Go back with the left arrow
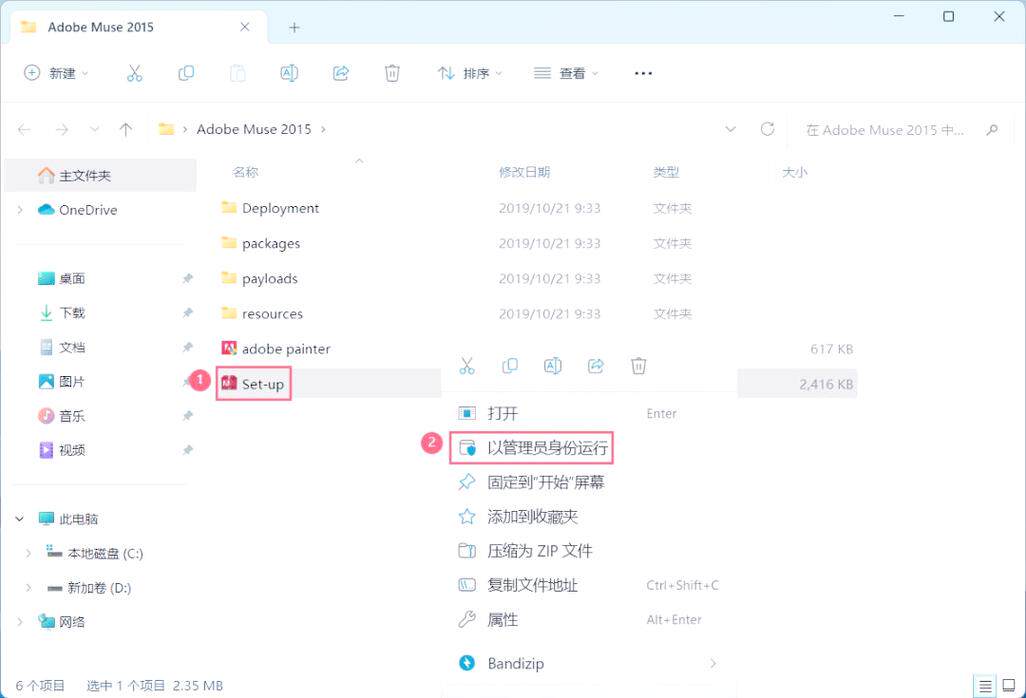Viewport: 1026px width, 698px height. [24, 130]
